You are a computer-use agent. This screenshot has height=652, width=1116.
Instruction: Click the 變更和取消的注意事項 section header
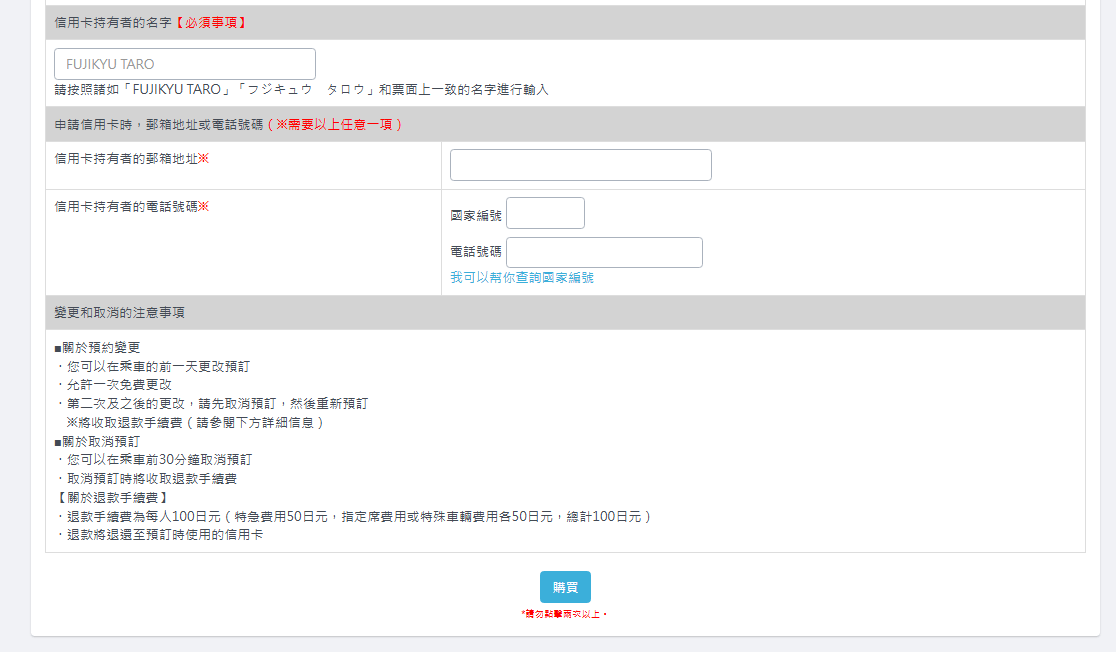pos(119,312)
